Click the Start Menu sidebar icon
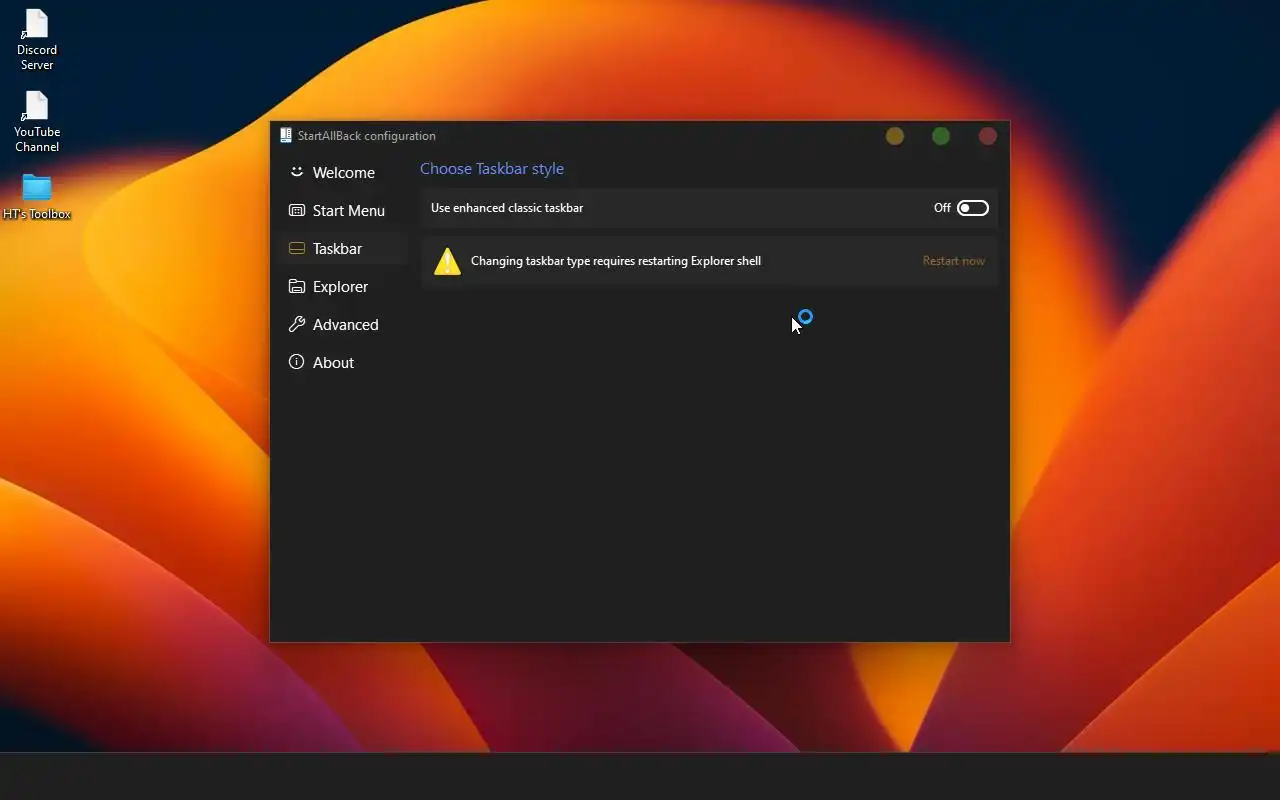This screenshot has width=1280, height=800. 296,210
